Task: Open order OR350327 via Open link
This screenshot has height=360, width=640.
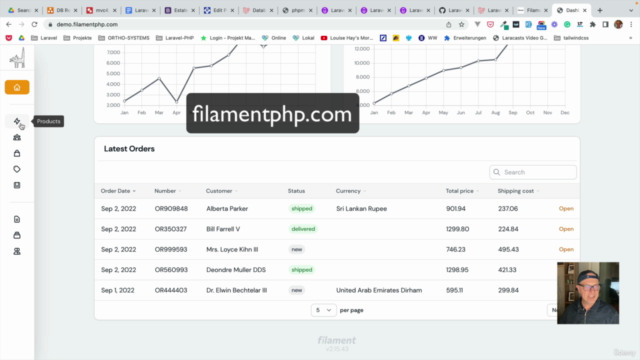Action: [x=566, y=229]
